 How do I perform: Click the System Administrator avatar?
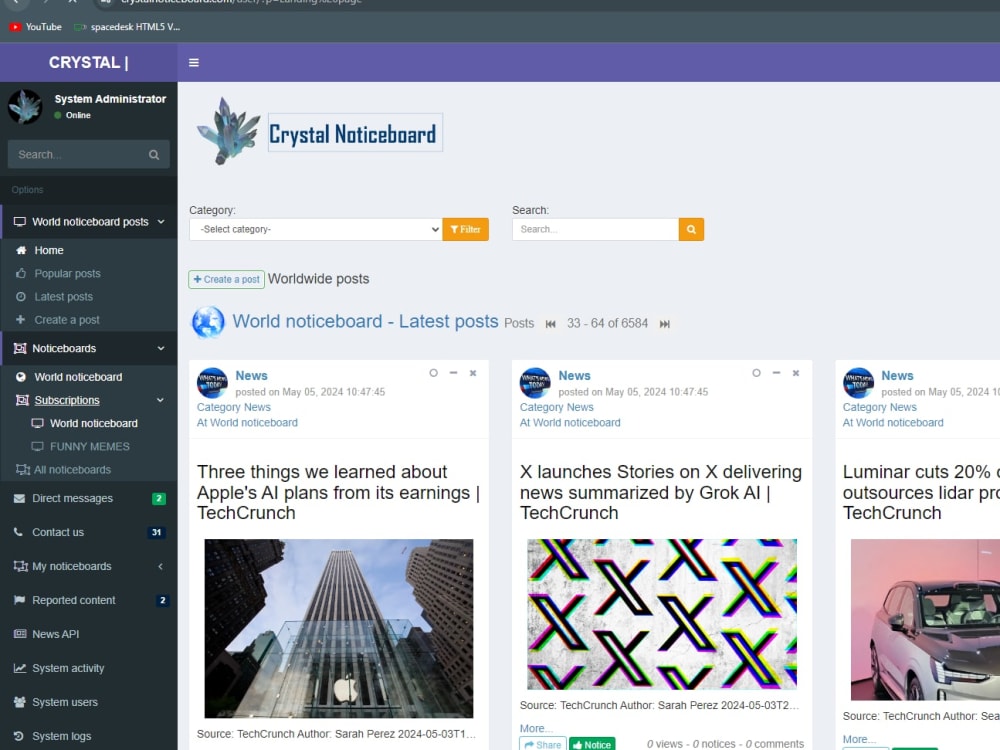[25, 106]
